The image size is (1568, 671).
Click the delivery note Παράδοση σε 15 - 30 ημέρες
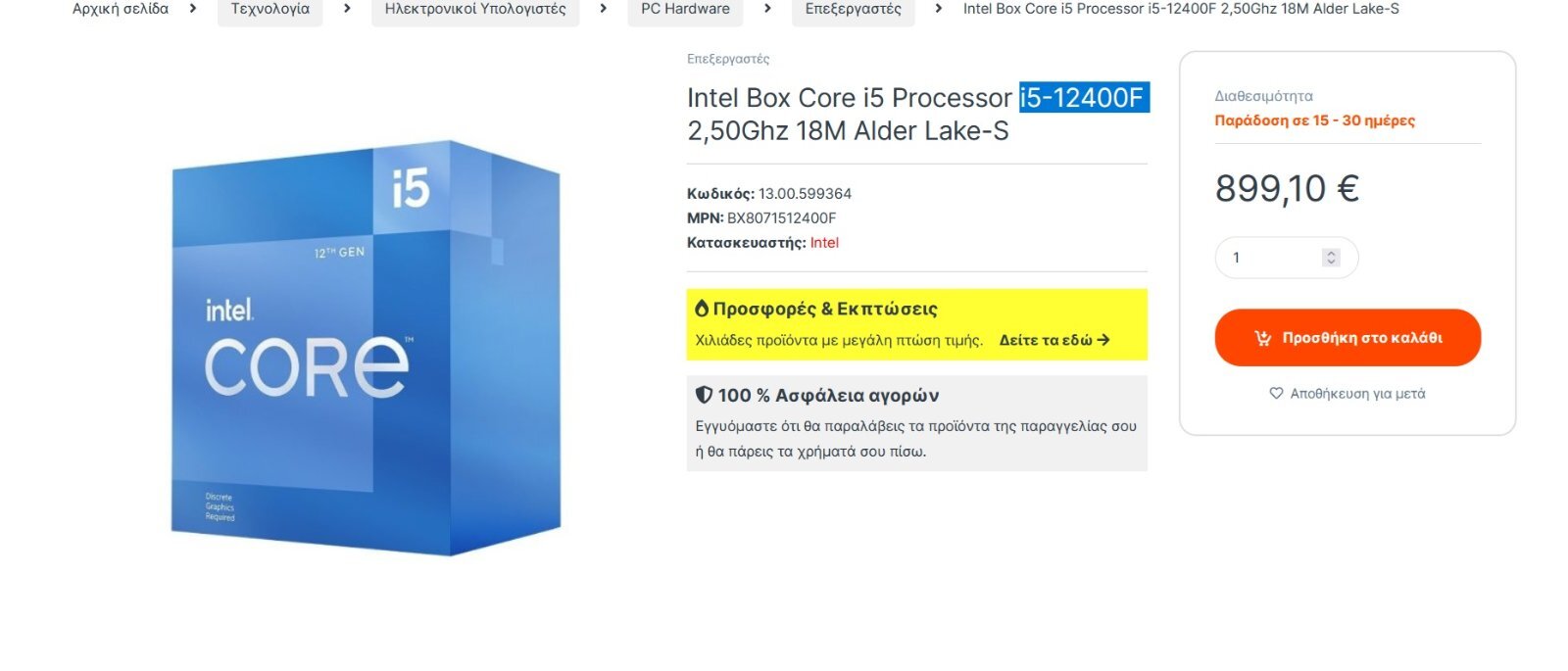tap(1314, 120)
